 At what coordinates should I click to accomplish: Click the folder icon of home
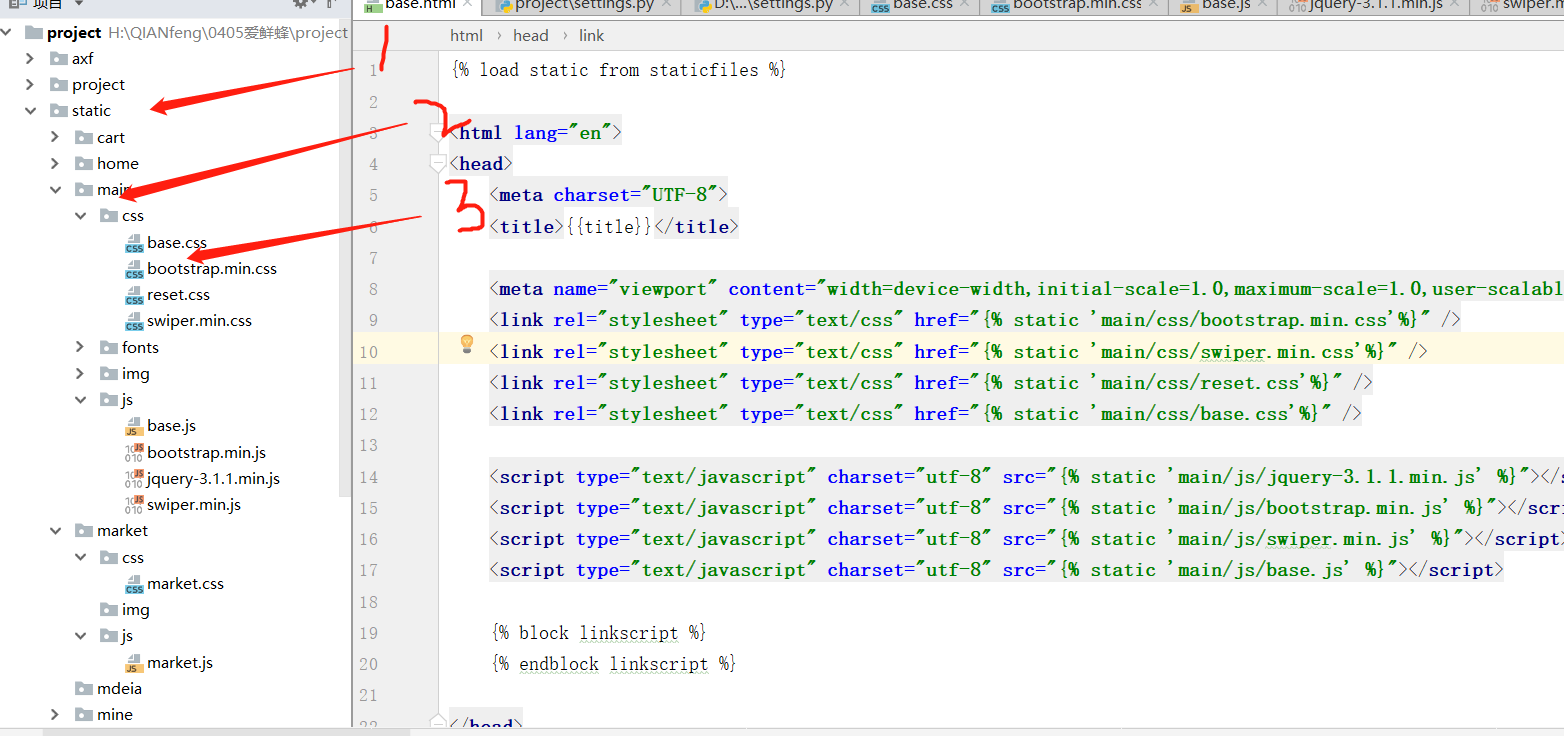84,164
